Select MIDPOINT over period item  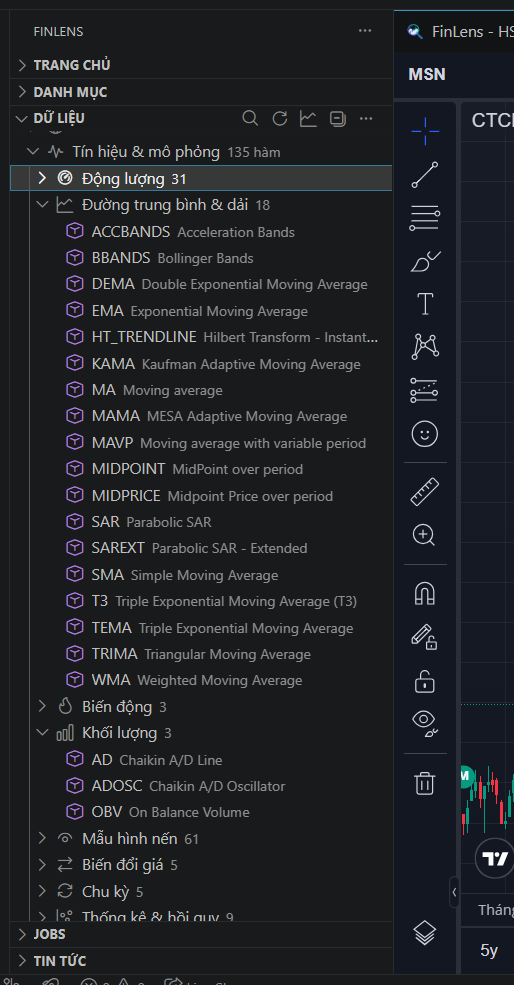(x=201, y=469)
